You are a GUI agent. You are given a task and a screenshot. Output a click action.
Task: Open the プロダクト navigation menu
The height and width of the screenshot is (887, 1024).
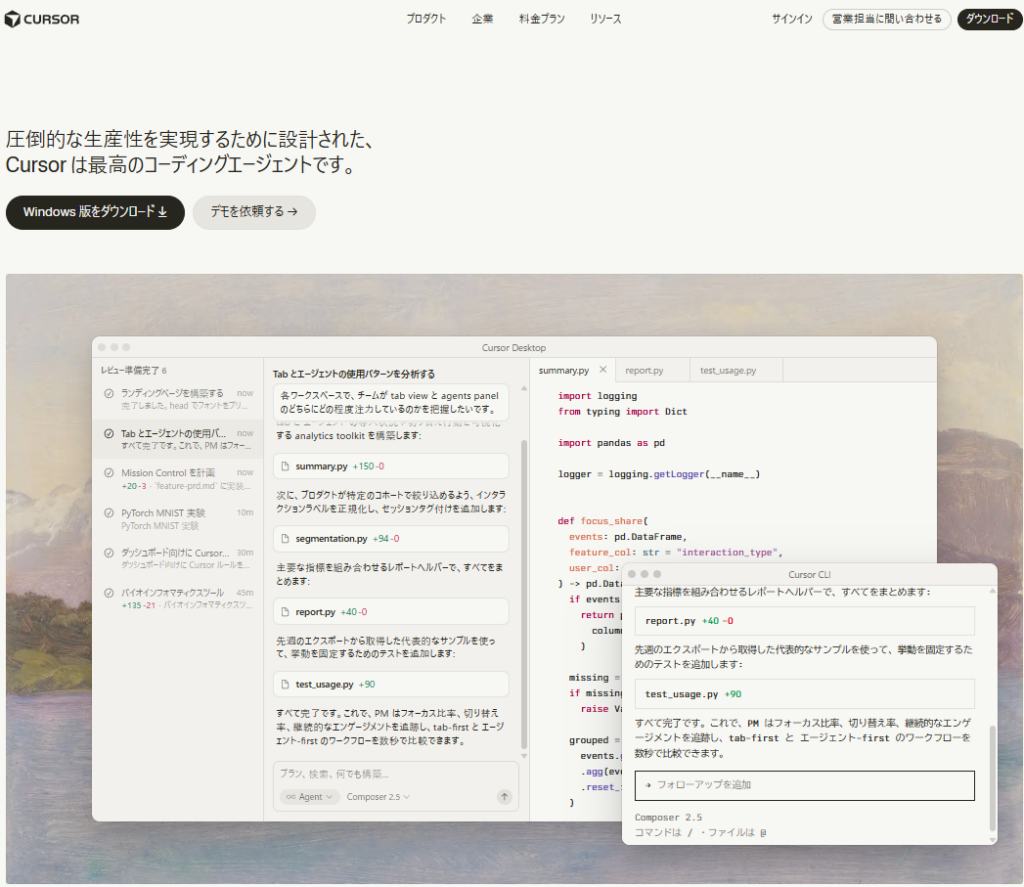tap(426, 19)
